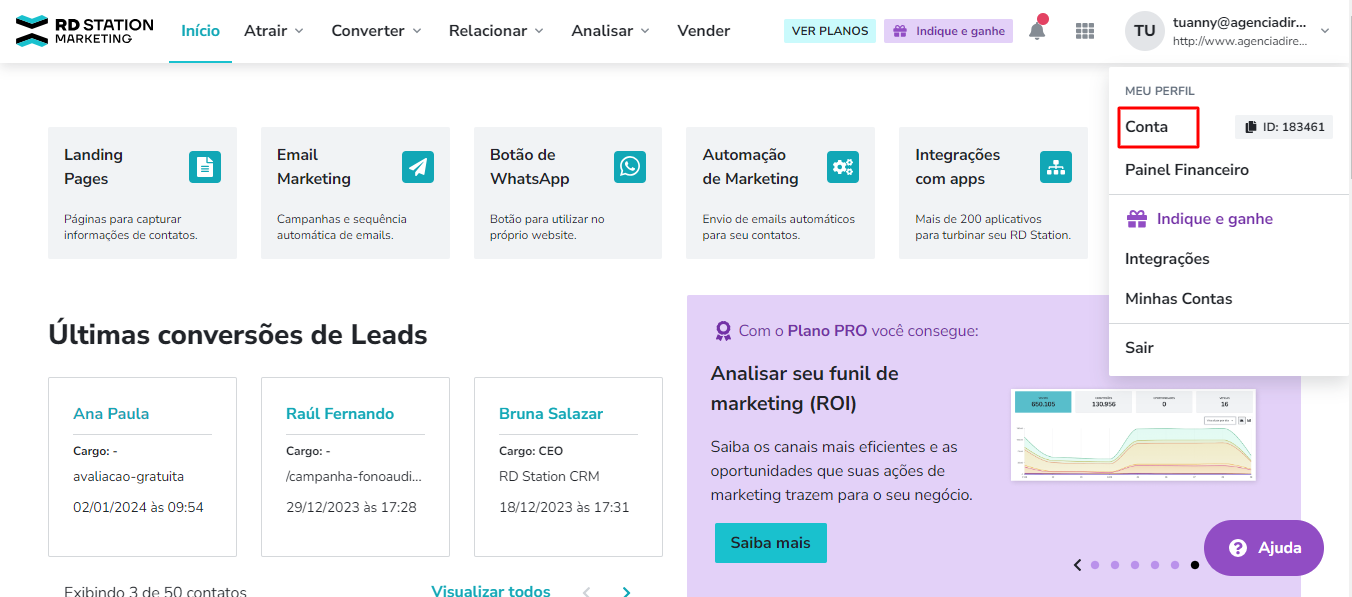Open Minhas Contas
The height and width of the screenshot is (597, 1352).
1178,299
